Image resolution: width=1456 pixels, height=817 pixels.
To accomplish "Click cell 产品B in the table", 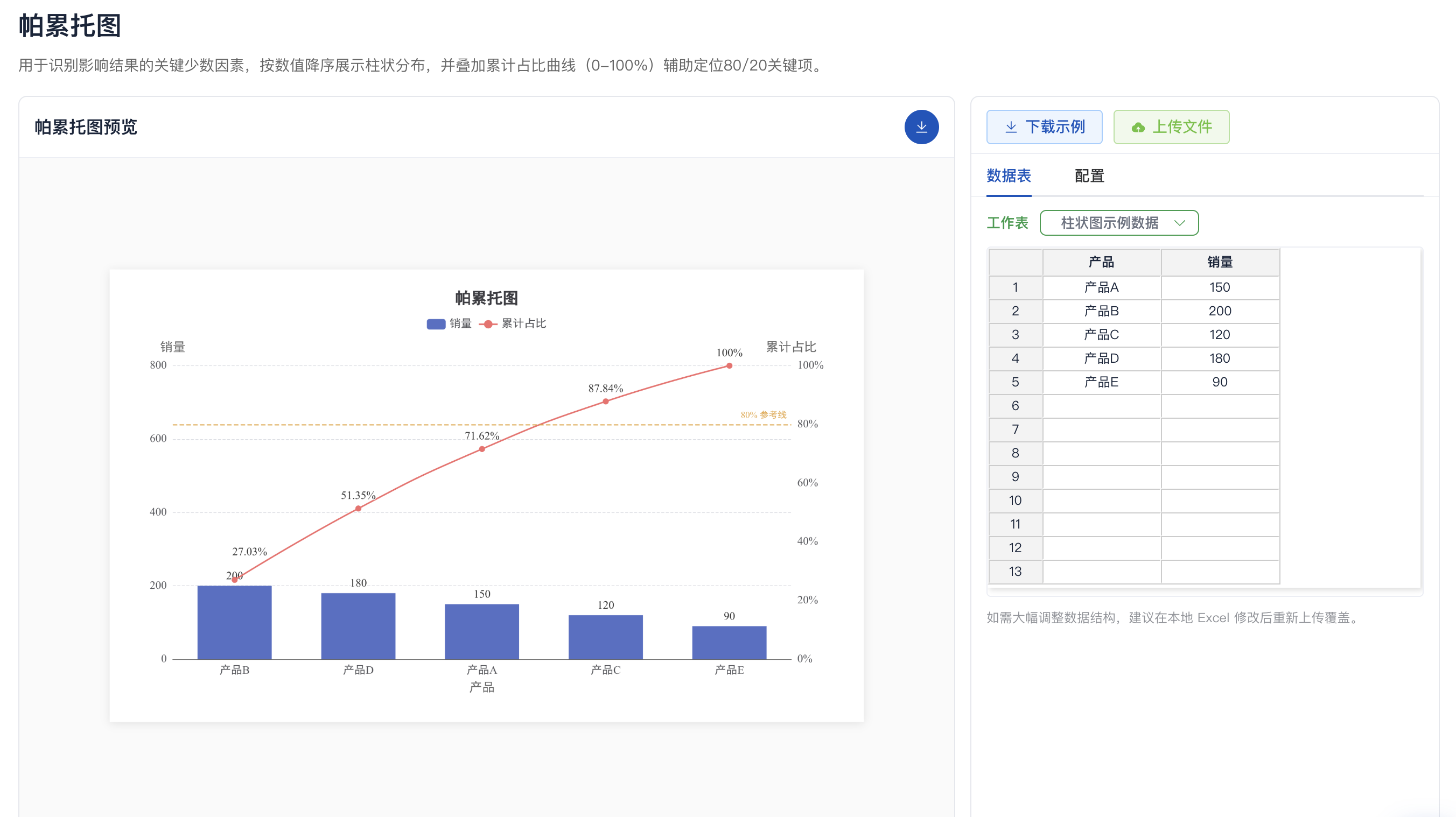I will click(1102, 311).
